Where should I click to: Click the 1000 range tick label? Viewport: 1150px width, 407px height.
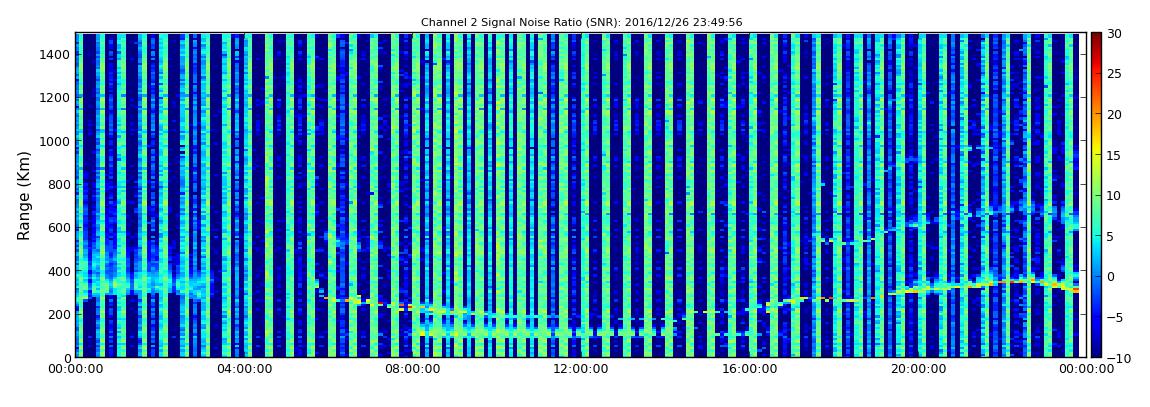click(x=55, y=141)
